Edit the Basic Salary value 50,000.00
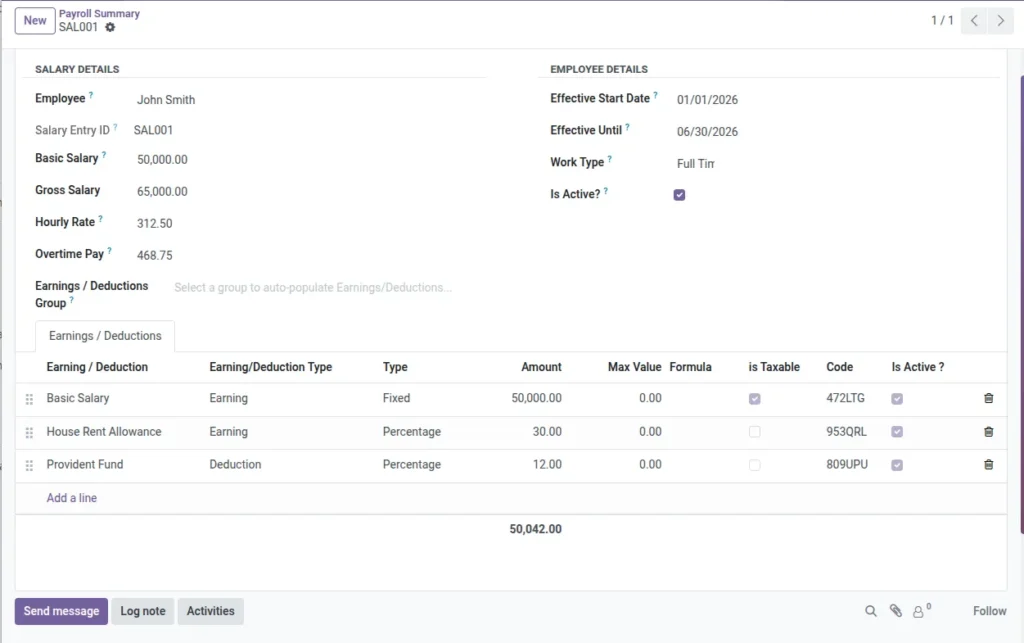The image size is (1024, 643). click(x=162, y=160)
